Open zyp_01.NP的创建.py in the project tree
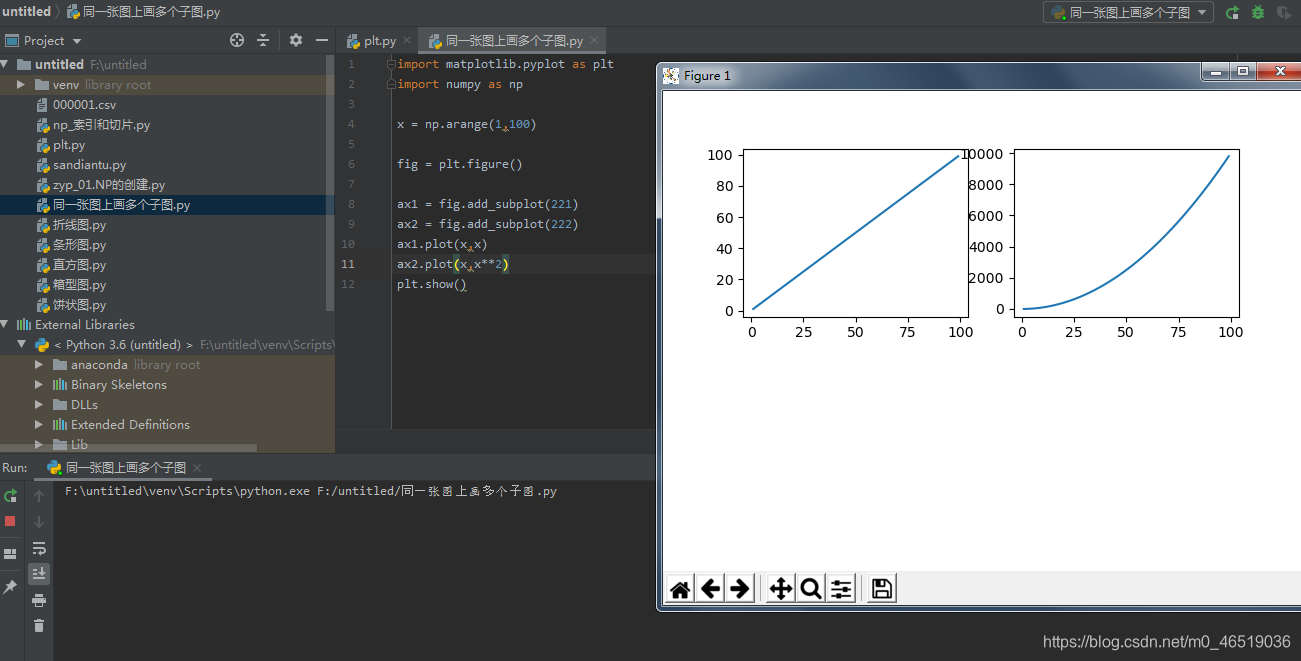 coord(109,184)
